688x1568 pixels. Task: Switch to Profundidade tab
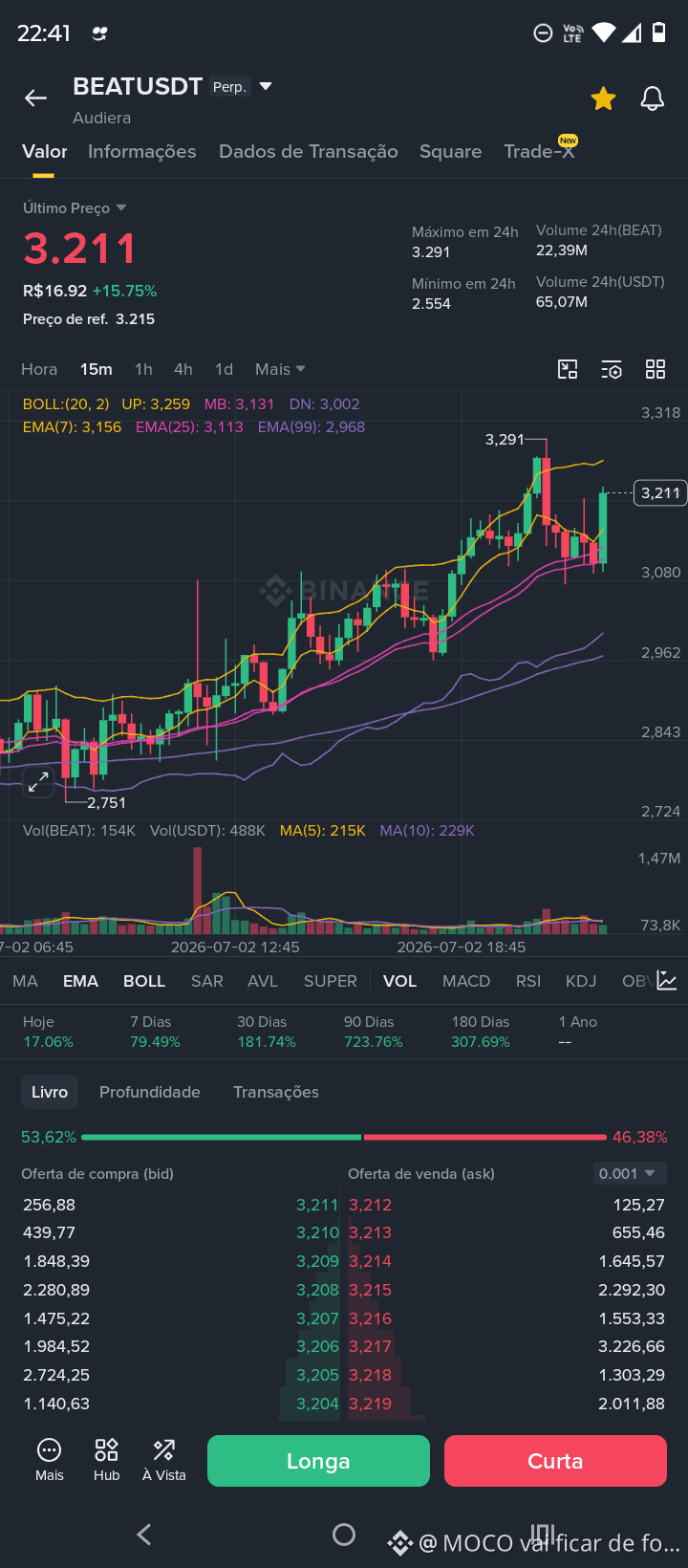click(150, 1092)
